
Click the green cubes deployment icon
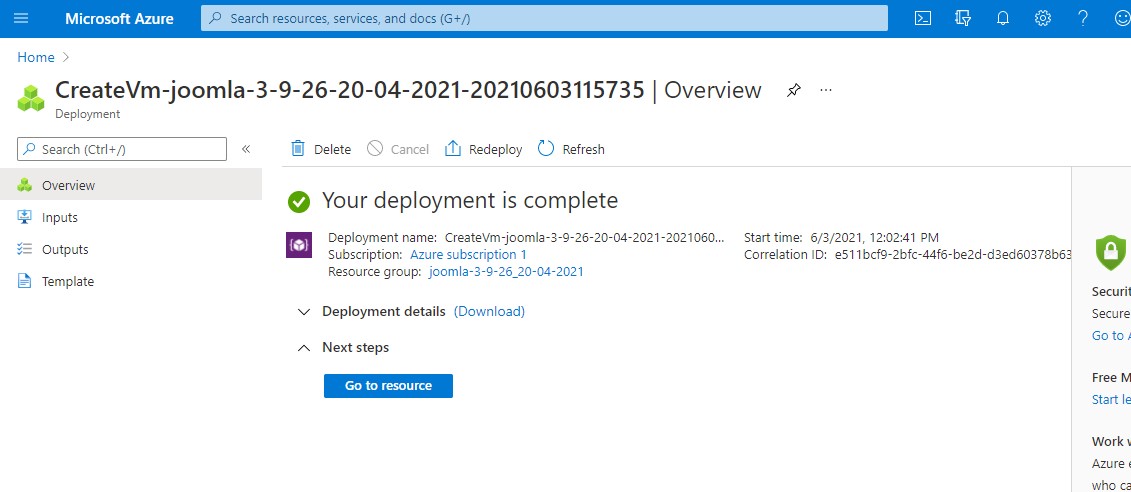(31, 98)
